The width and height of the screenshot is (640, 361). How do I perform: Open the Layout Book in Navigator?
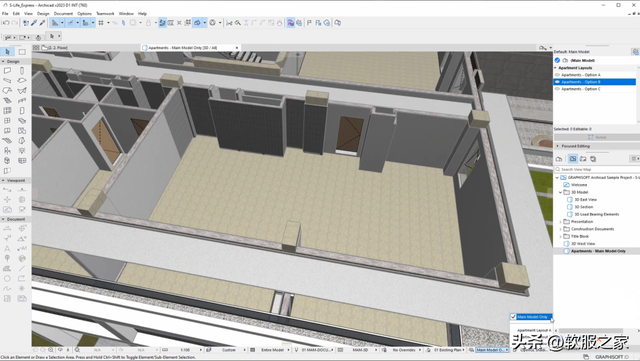(x=583, y=158)
